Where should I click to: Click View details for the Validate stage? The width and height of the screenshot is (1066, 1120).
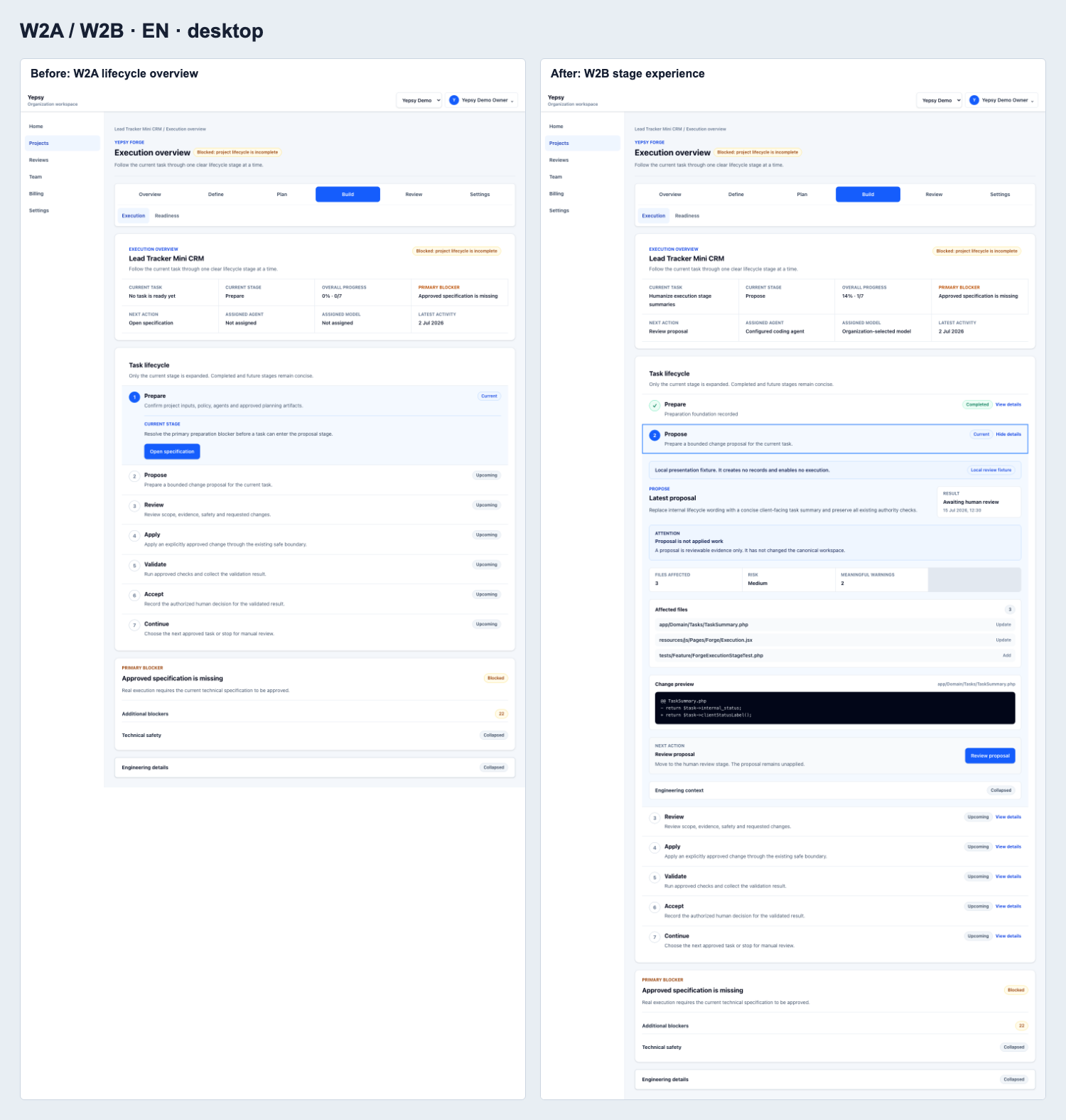coord(1008,876)
